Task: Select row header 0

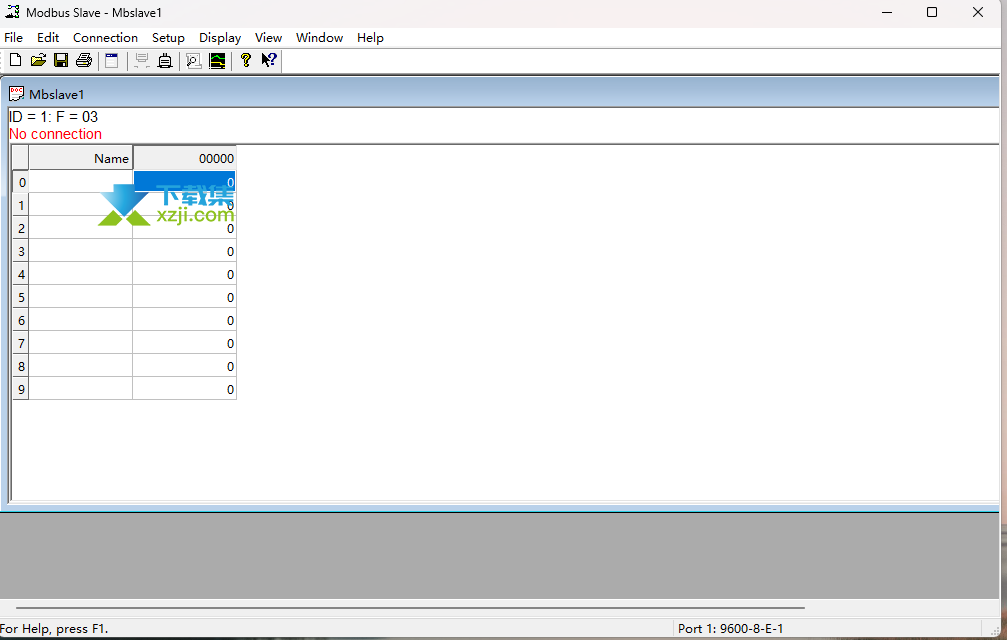Action: click(x=21, y=182)
